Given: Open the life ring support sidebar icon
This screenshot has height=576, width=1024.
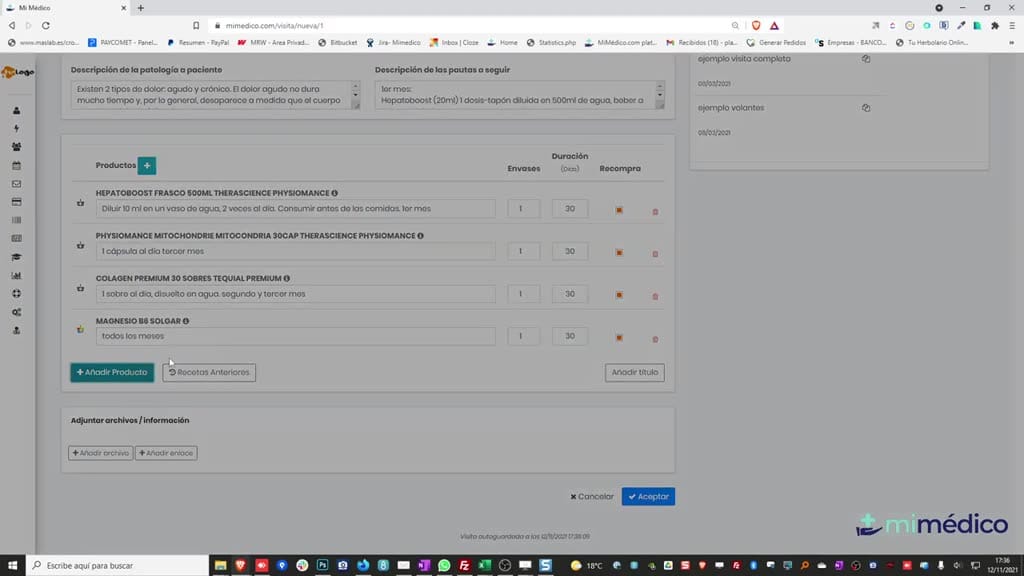Looking at the screenshot, I should (x=16, y=294).
